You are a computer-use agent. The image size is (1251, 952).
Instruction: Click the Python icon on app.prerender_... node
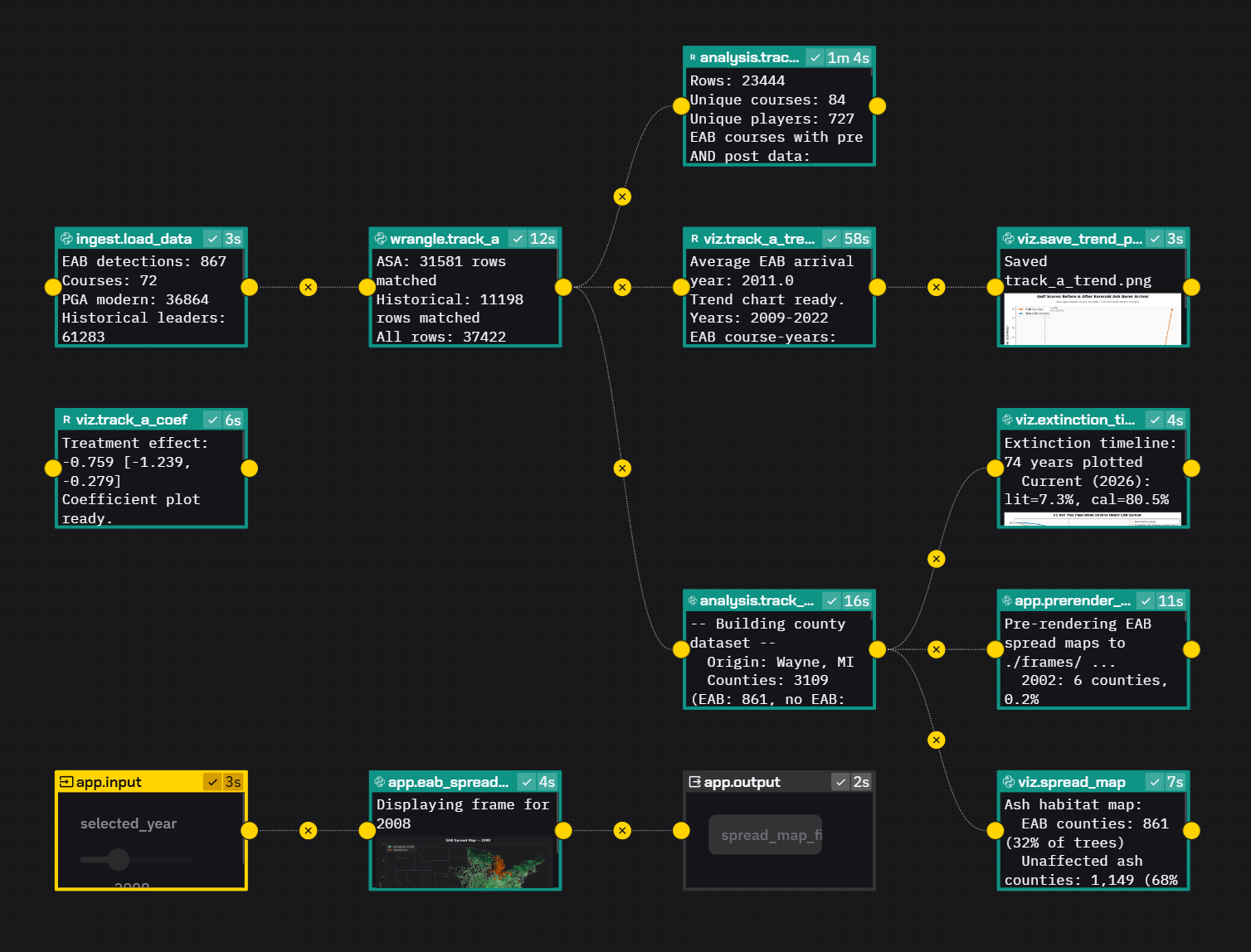(x=1007, y=601)
